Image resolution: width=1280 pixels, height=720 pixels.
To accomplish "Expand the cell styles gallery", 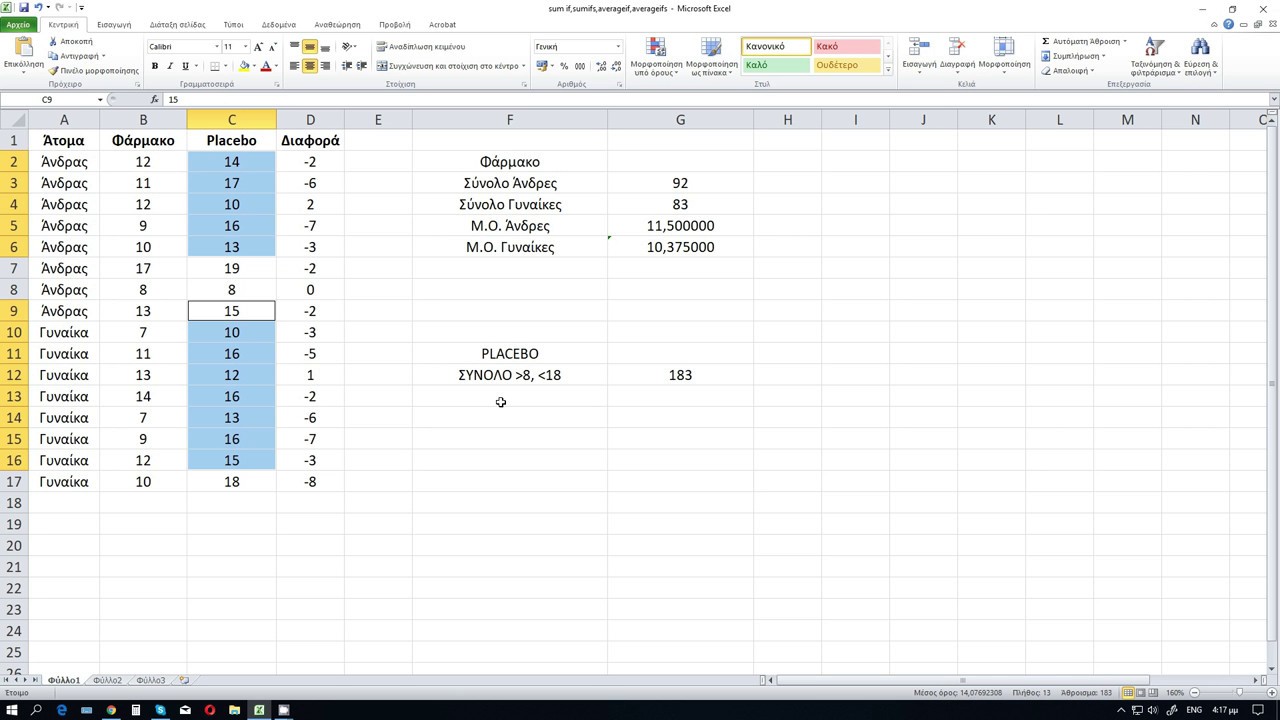I will (x=888, y=70).
